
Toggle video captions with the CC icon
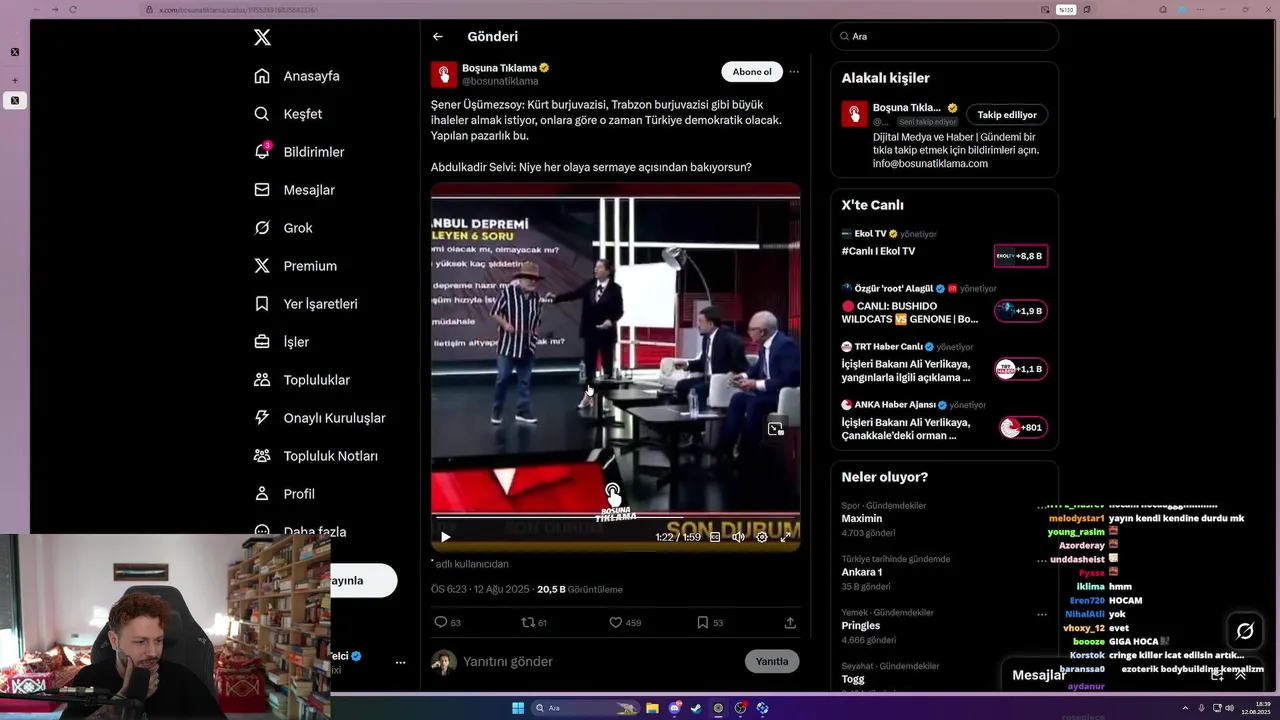(715, 537)
